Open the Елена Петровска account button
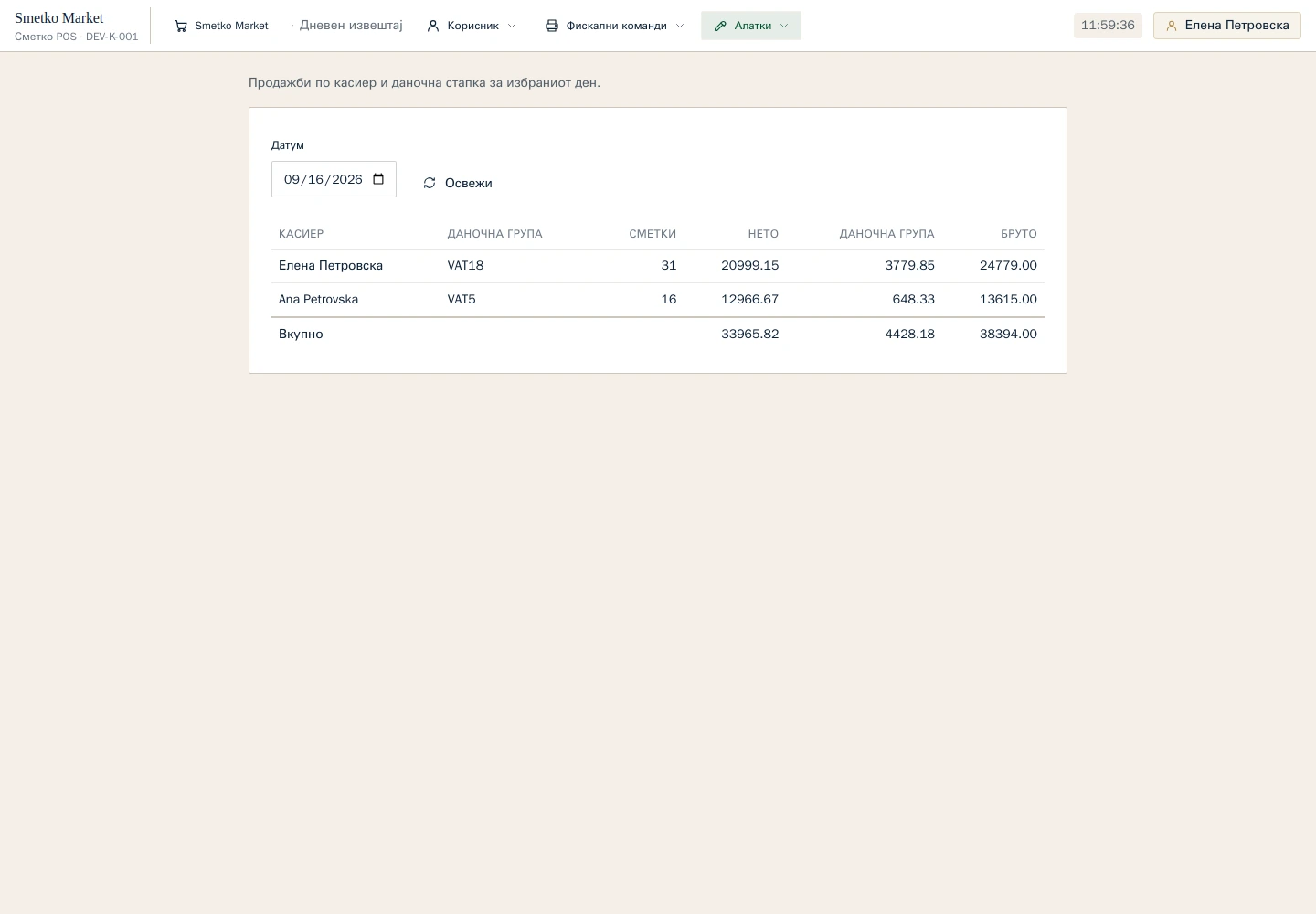The height and width of the screenshot is (914, 1316). 1227,26
